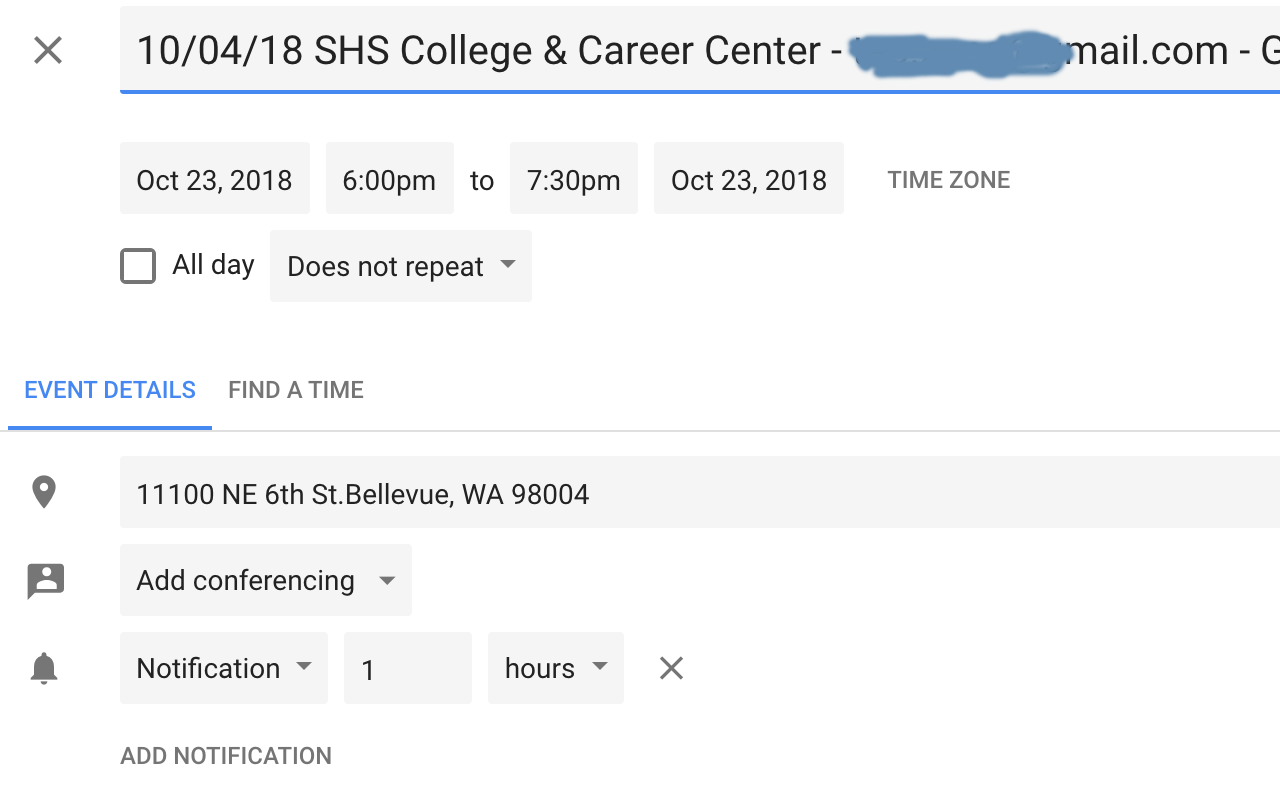Enable the All day checkbox

[138, 266]
